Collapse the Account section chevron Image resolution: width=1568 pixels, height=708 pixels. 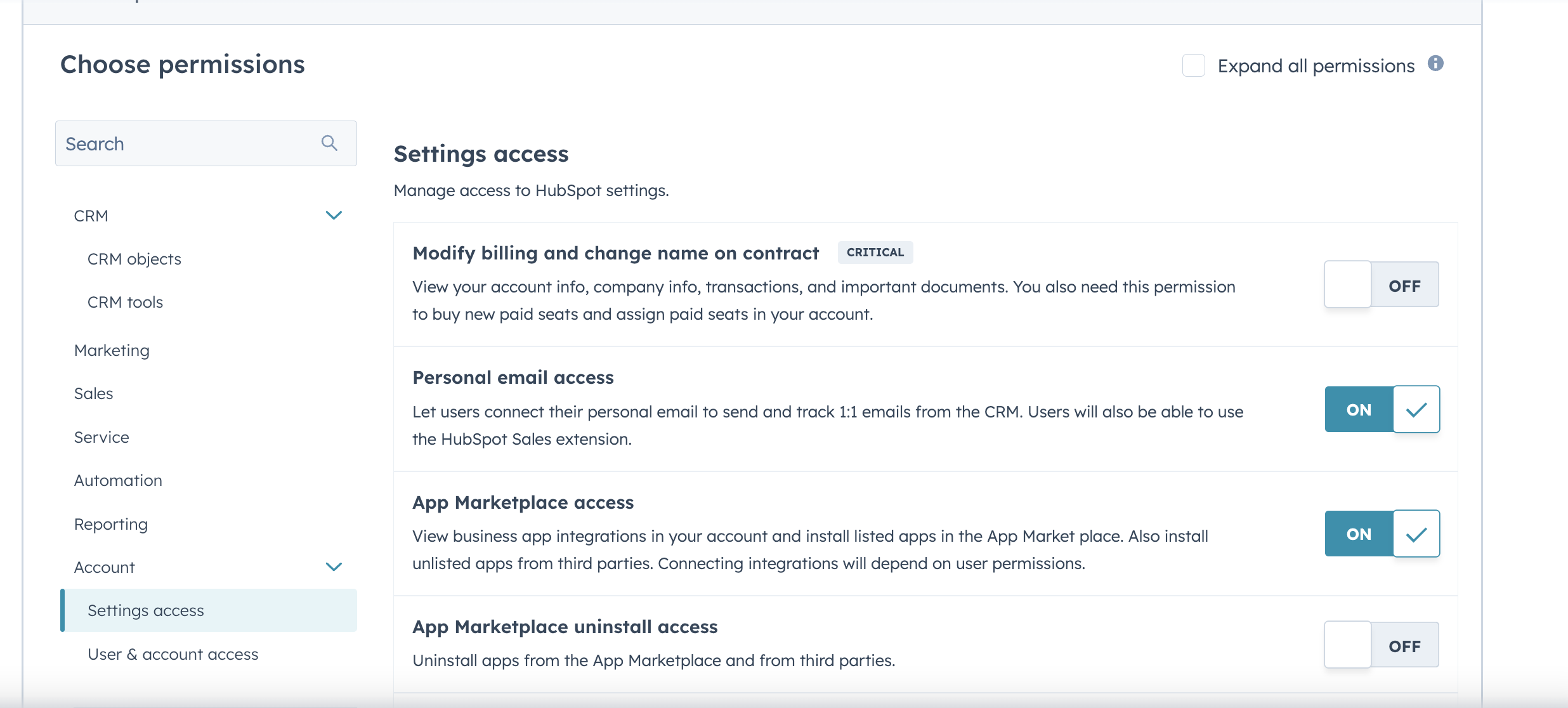(334, 567)
